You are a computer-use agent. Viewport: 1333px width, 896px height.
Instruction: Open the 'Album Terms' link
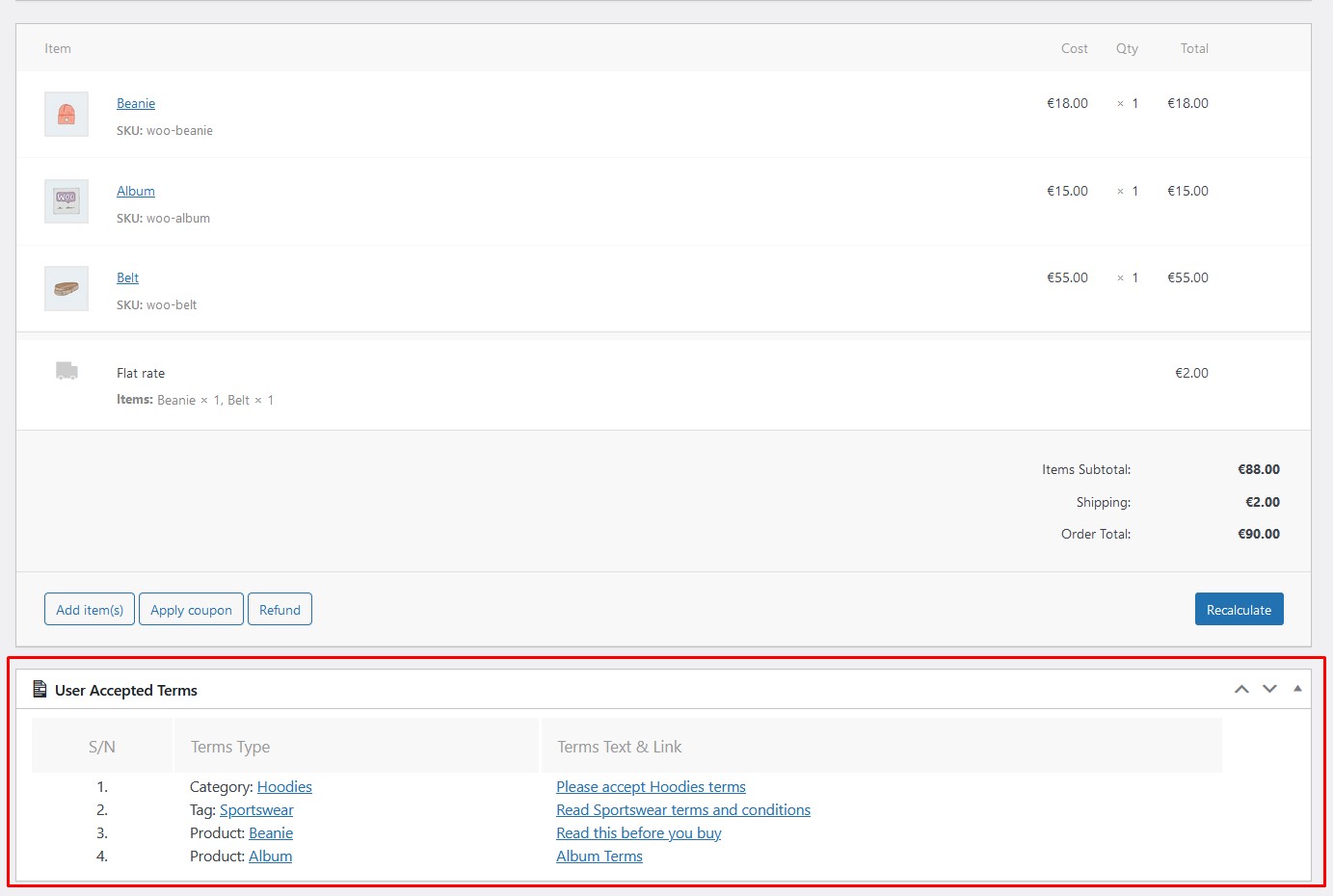(x=600, y=856)
